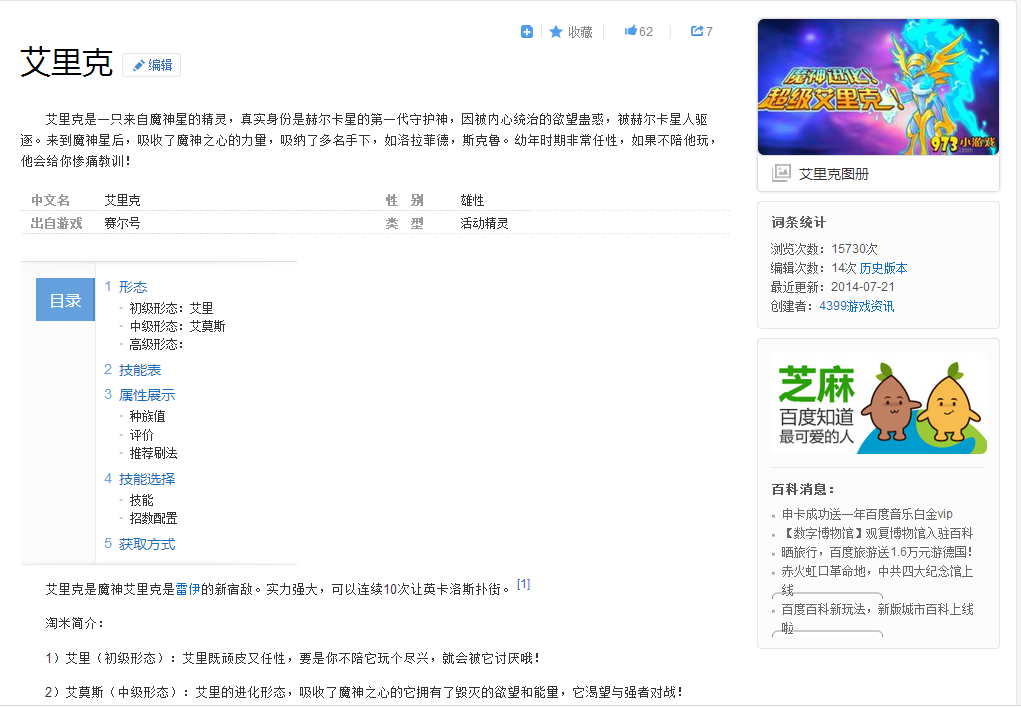This screenshot has width=1021, height=707.
Task: Open news 百度百科新玩法，新版城市百科上线啦
Action: pyautogui.click(x=877, y=618)
